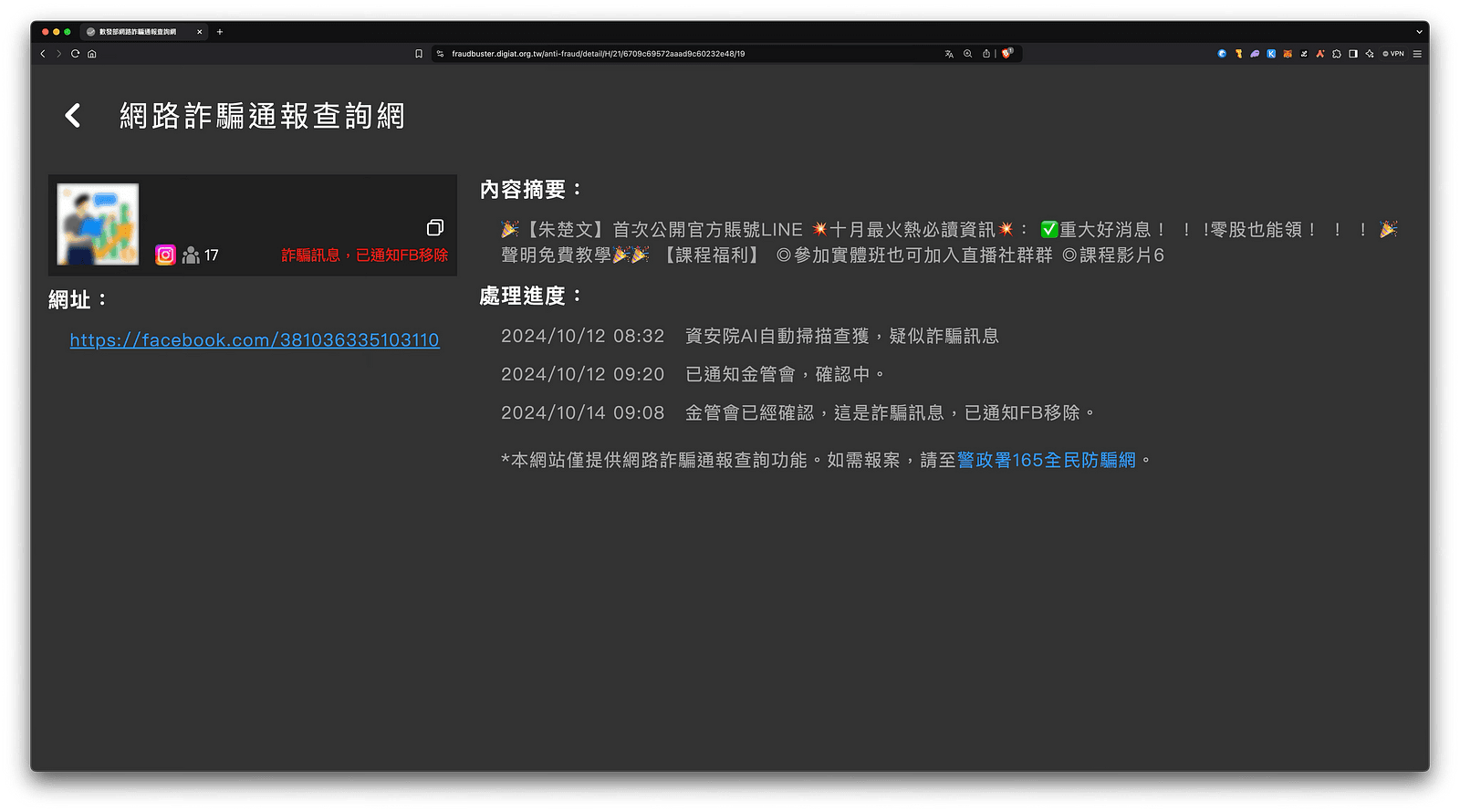Open the puzzle-piece extensions menu
Screen dimensions: 1460x812
[x=1337, y=54]
